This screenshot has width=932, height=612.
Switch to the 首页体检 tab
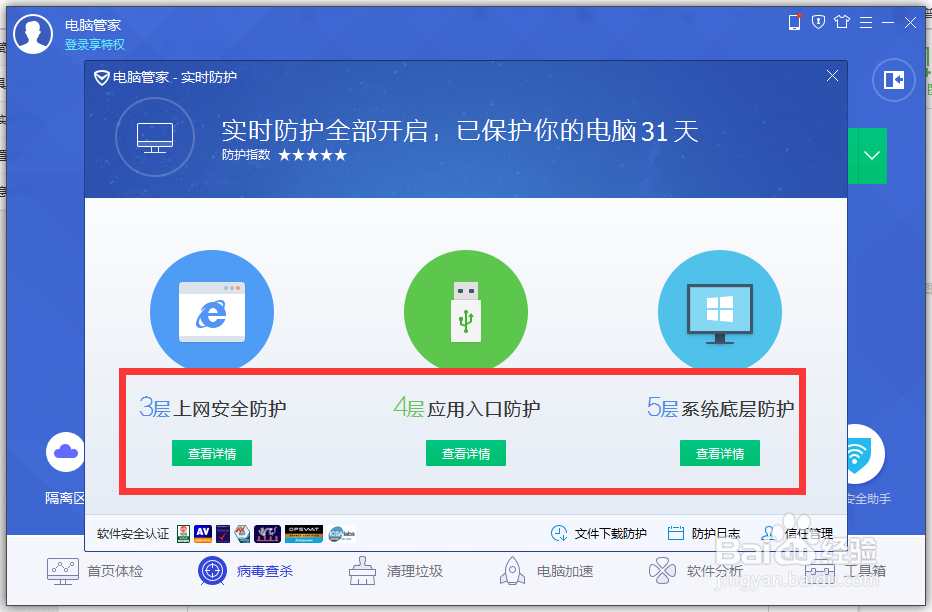[62, 570]
